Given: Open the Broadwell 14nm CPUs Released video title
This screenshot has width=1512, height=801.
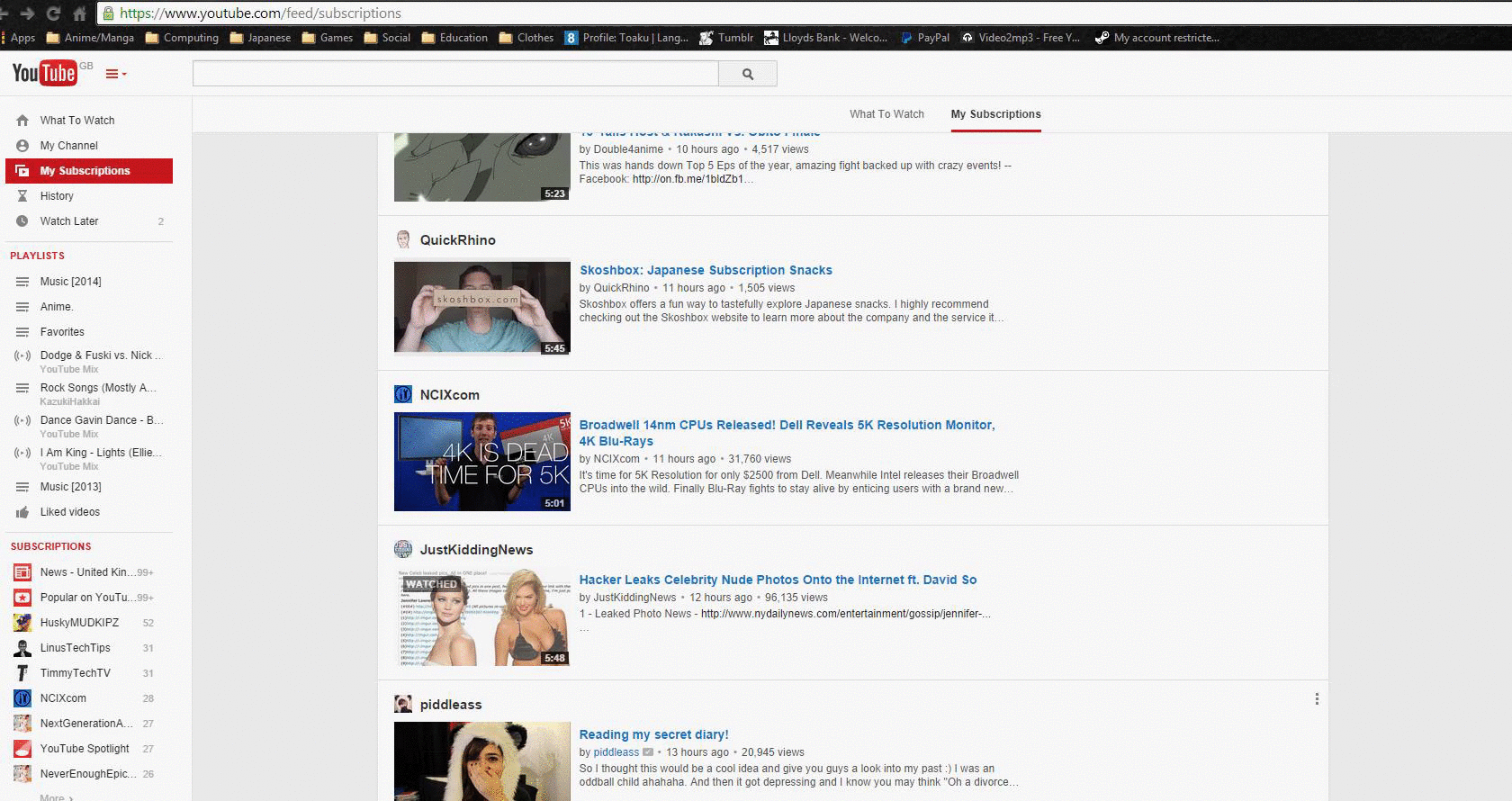Looking at the screenshot, I should tap(787, 433).
